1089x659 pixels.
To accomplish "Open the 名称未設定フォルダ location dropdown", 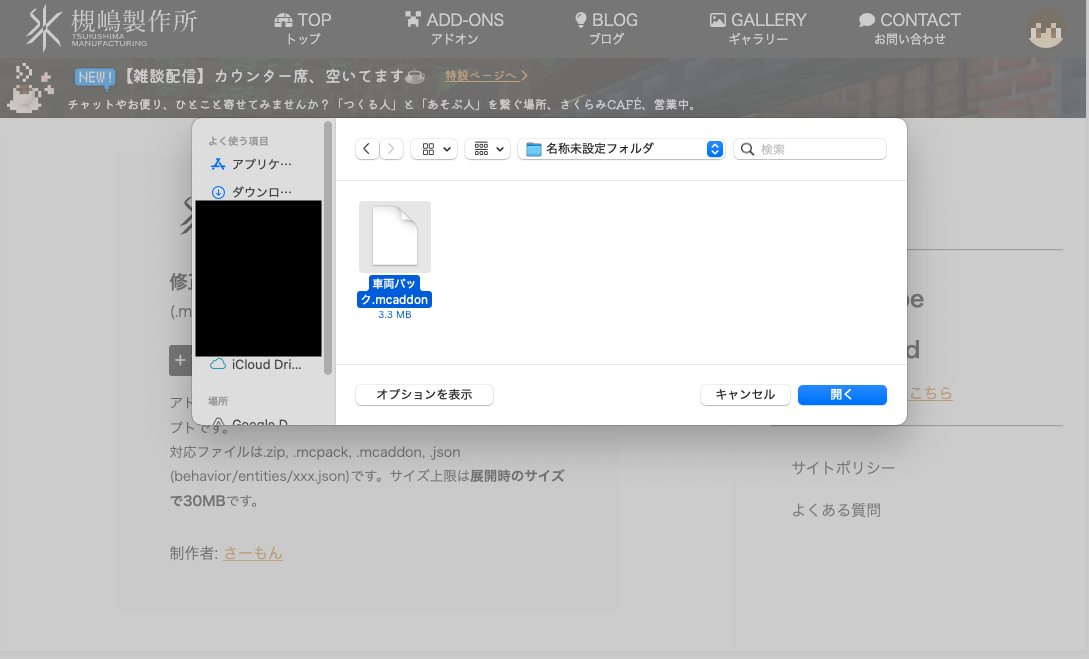I will (620, 148).
